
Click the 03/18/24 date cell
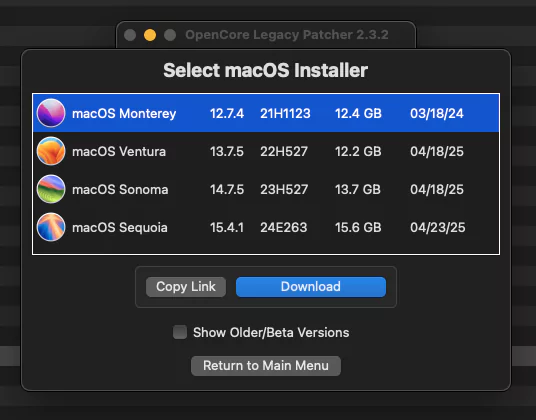437,113
